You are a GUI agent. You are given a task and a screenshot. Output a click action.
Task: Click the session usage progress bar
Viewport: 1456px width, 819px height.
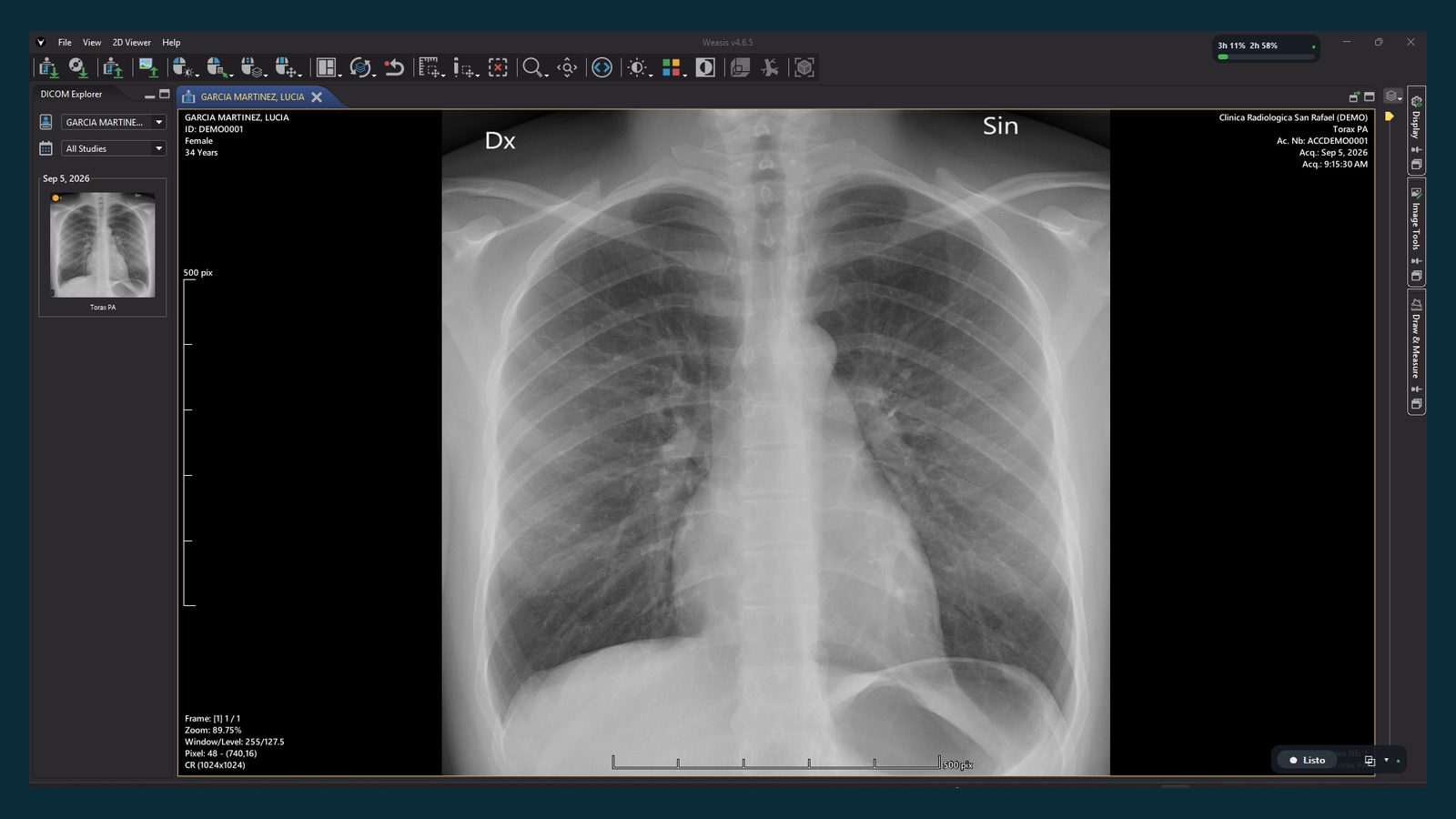click(x=1266, y=56)
